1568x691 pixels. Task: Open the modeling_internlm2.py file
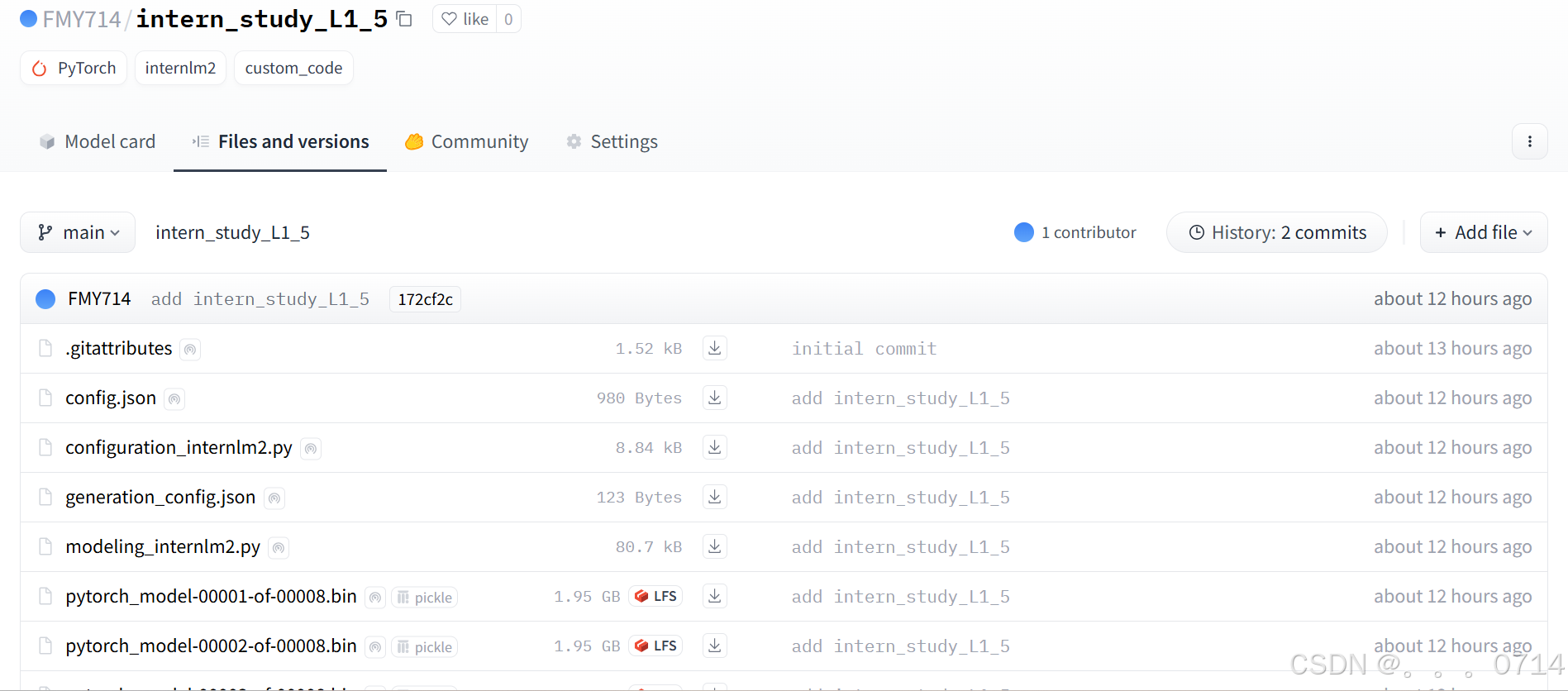pyautogui.click(x=163, y=547)
